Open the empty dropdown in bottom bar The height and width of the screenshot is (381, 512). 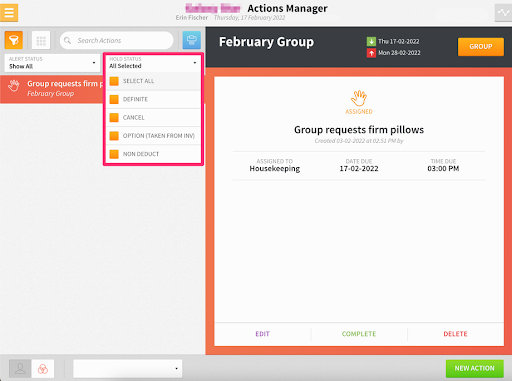point(128,369)
